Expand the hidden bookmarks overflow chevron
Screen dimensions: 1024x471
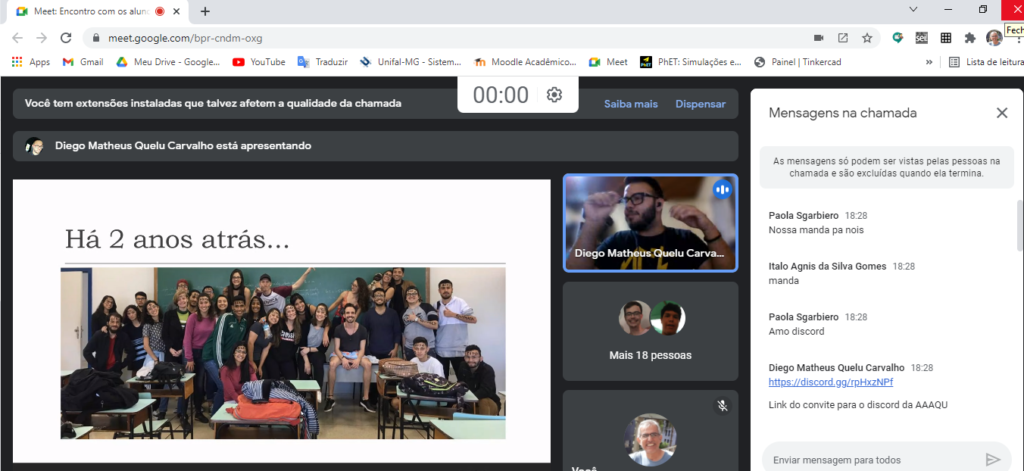(929, 62)
